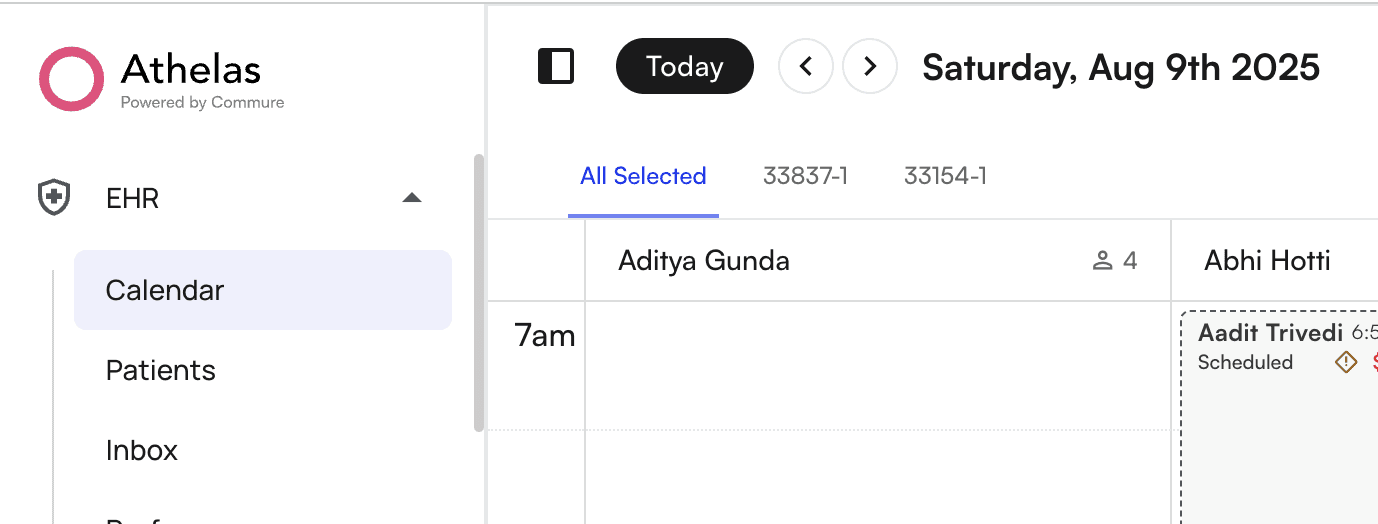Click the patient count person icon
Viewport: 1378px width, 524px height.
[1103, 261]
